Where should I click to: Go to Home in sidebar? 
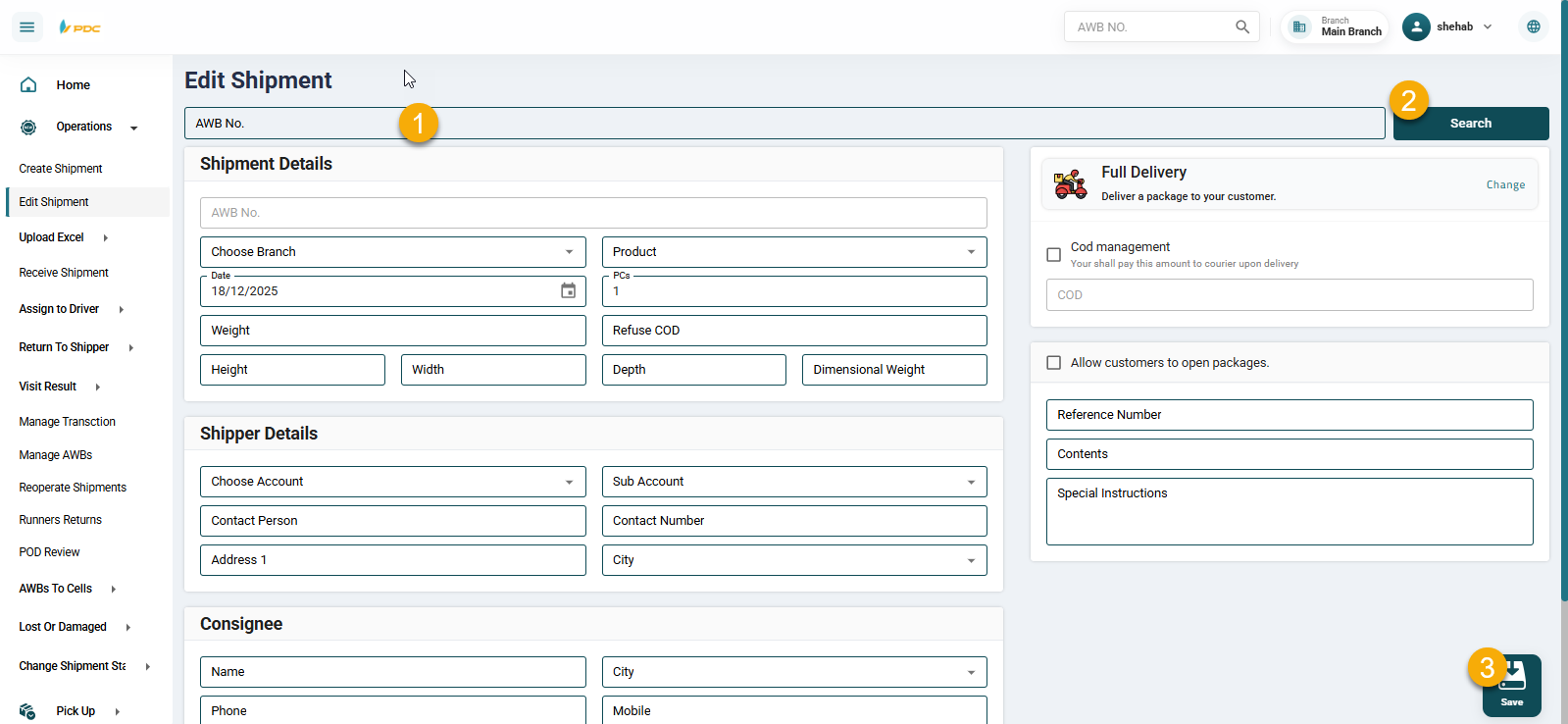coord(74,85)
